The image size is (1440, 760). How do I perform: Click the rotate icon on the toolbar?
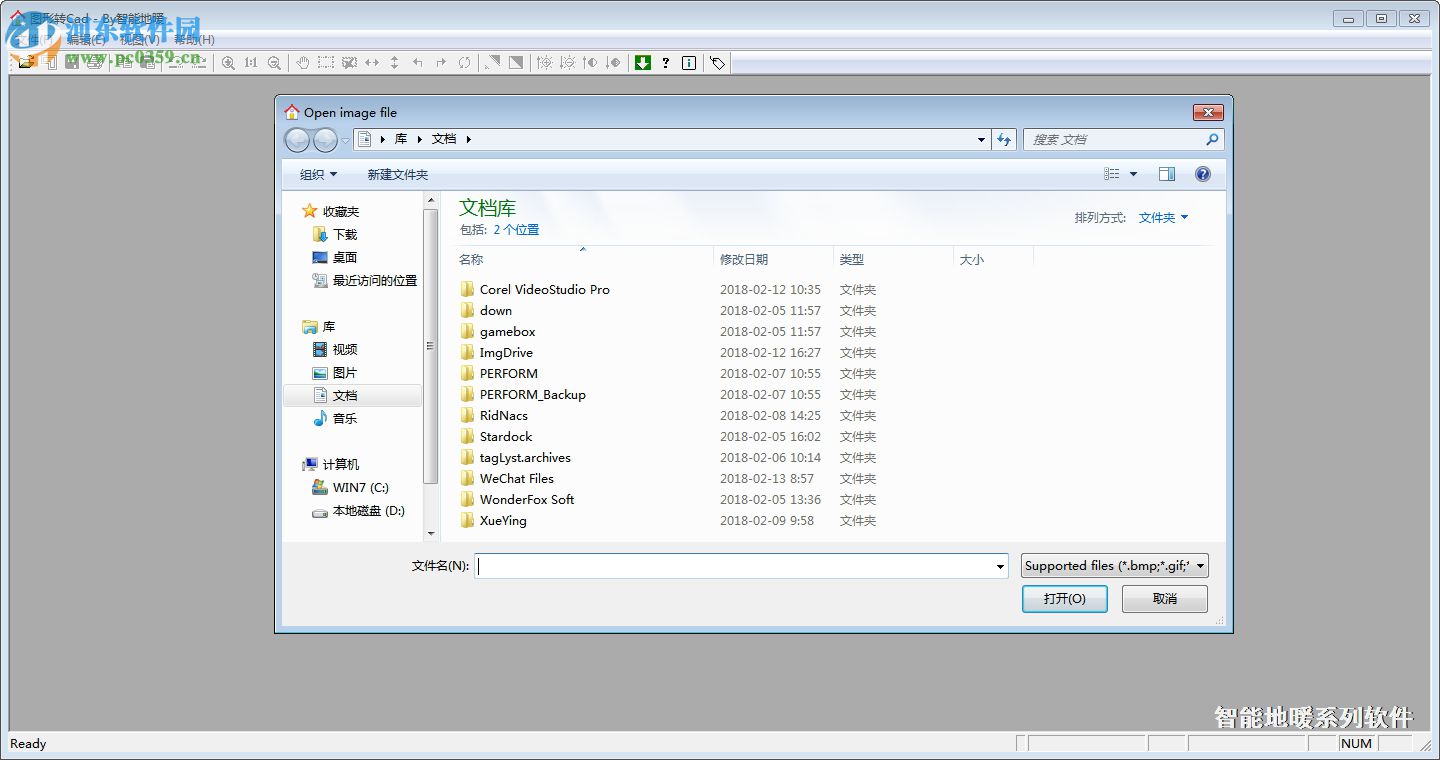click(462, 62)
